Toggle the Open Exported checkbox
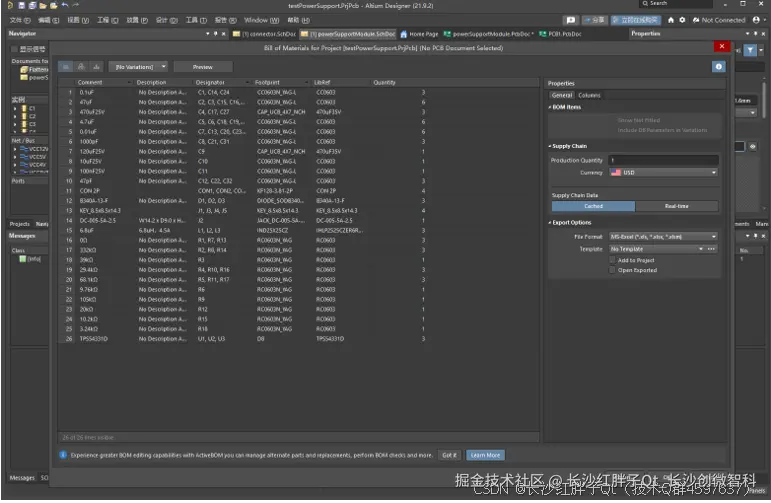Viewport: 771px width, 503px height. click(612, 270)
